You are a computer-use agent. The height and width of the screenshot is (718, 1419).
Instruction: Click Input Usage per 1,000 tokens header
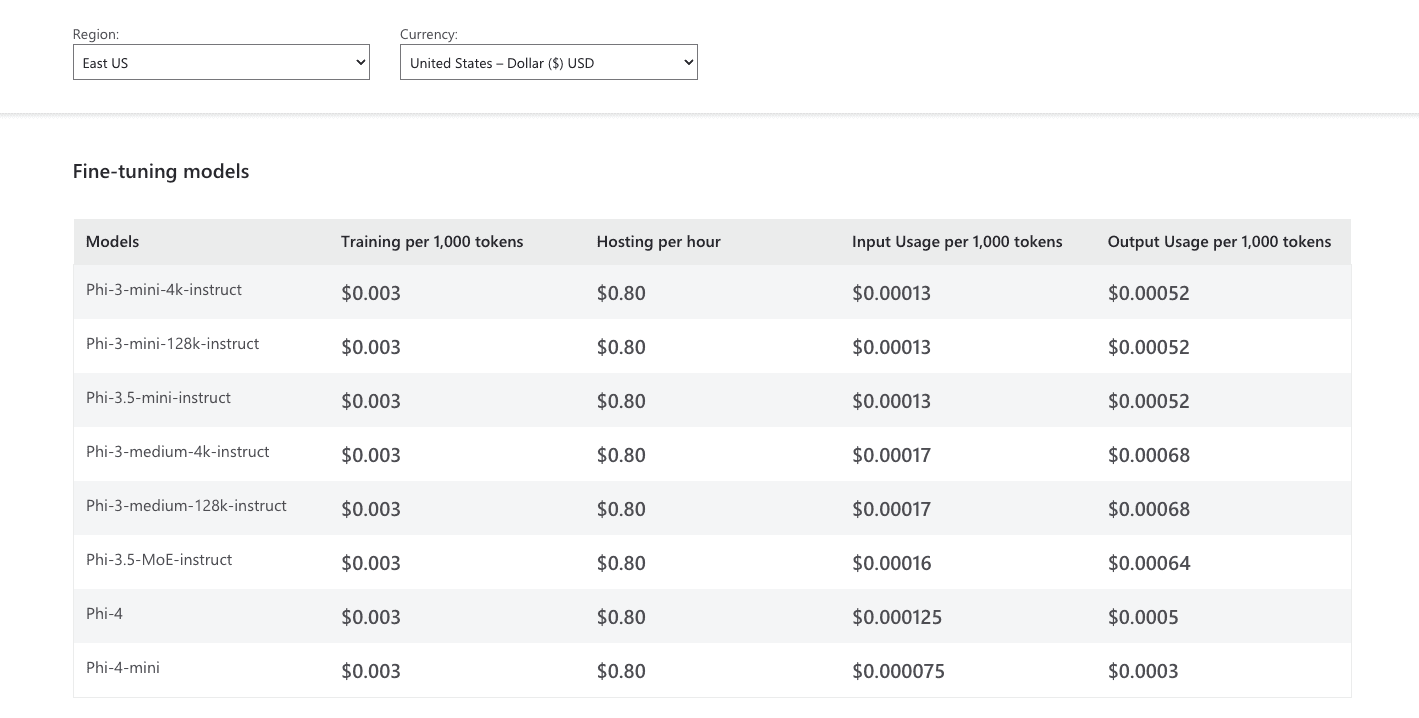click(957, 241)
